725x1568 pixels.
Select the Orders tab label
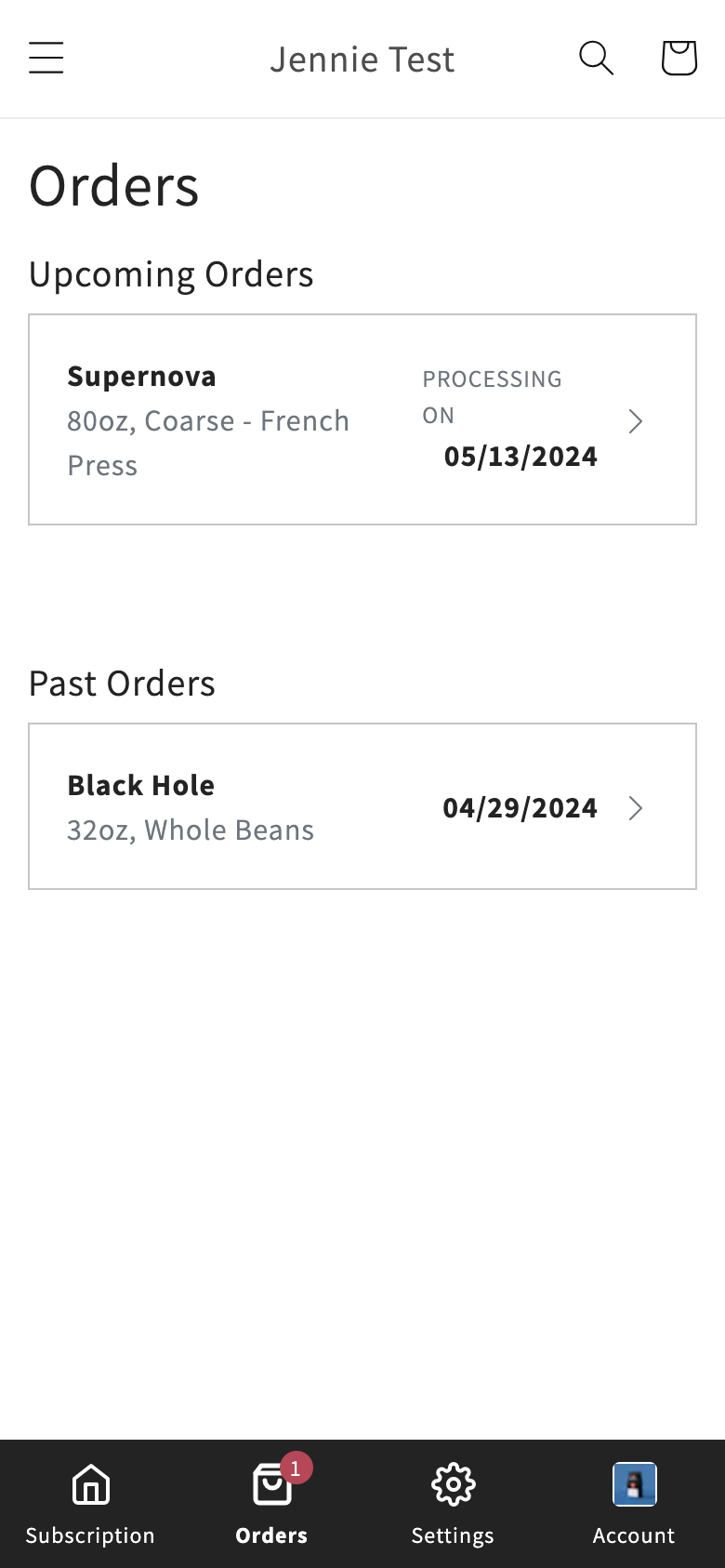271,1535
